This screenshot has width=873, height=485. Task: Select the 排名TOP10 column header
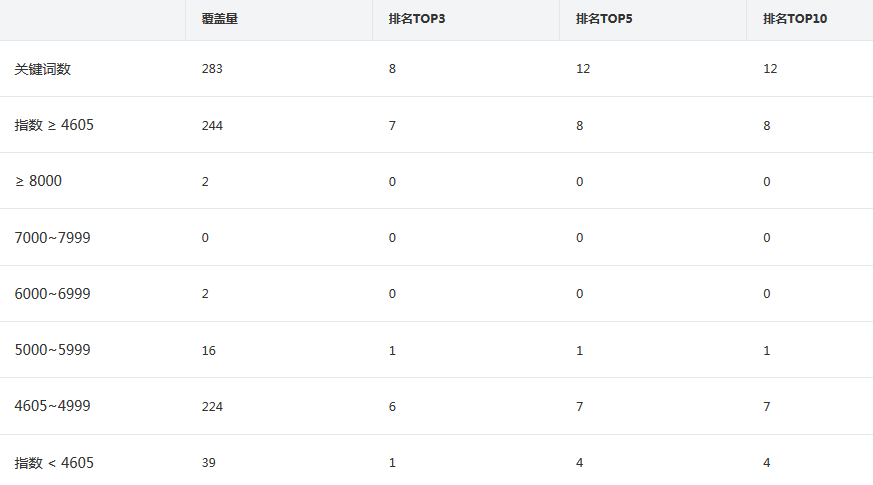(795, 19)
